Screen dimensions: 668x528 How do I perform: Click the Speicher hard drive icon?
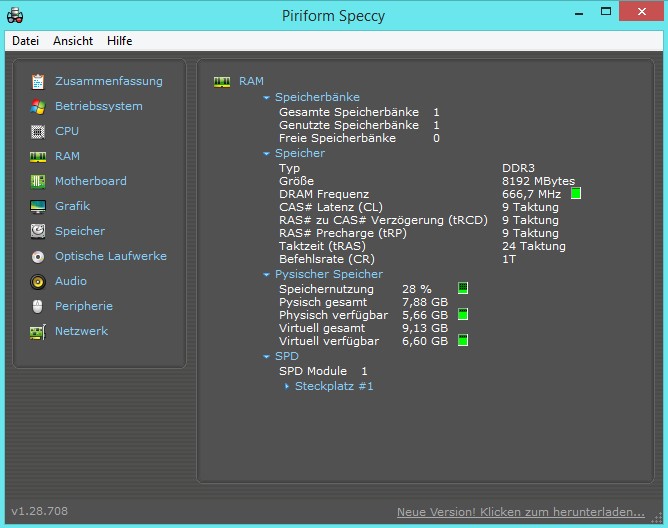tap(38, 231)
